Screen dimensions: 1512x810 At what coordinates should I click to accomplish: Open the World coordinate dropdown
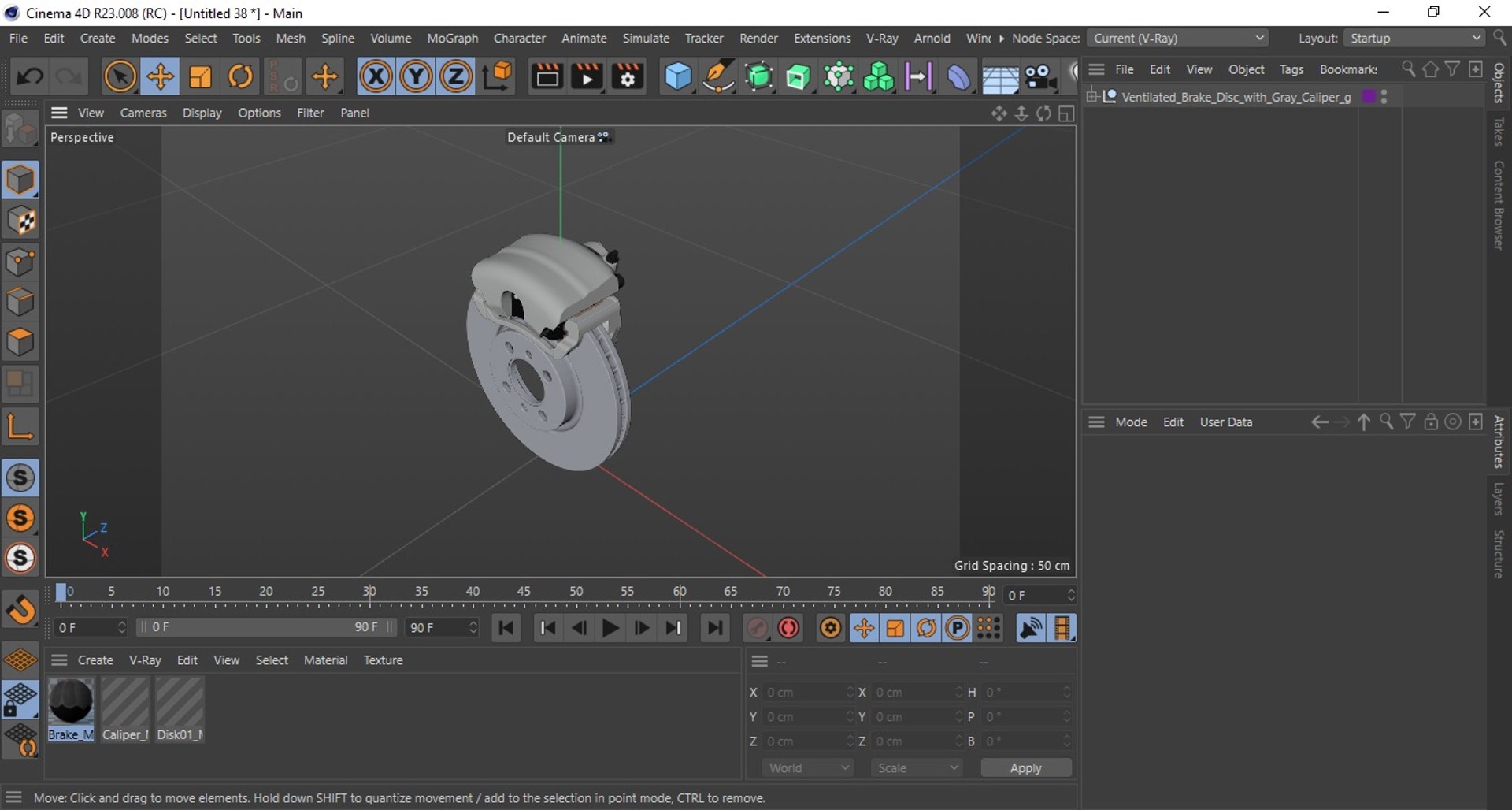808,767
